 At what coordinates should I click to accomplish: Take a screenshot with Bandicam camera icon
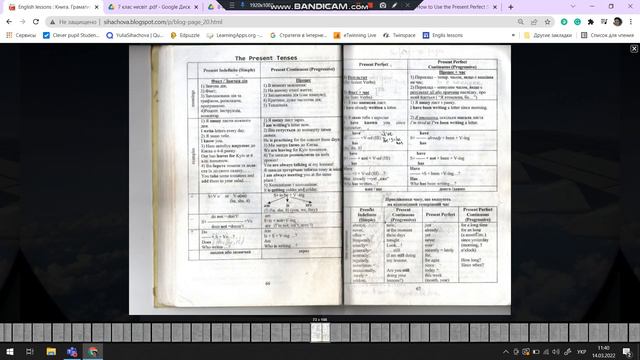383,5
